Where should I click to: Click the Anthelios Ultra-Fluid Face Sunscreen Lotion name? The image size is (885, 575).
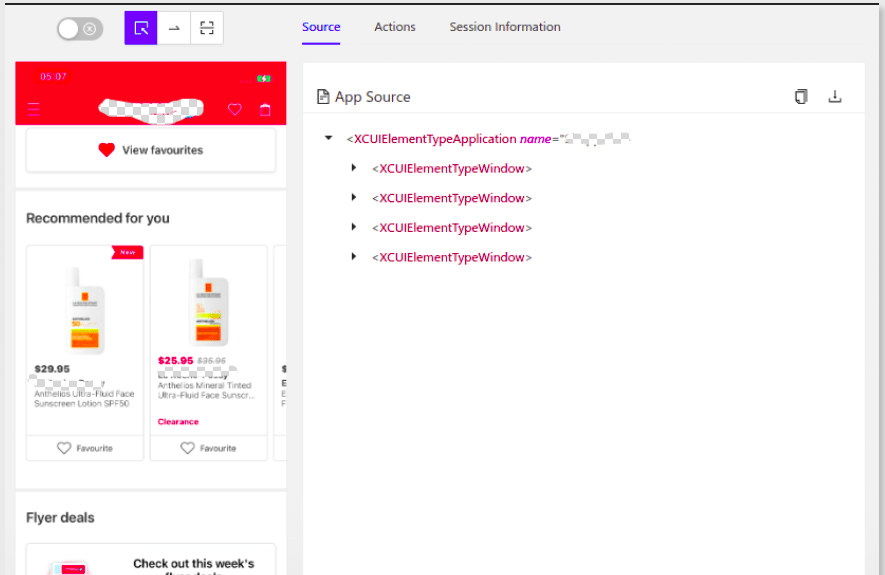click(84, 398)
